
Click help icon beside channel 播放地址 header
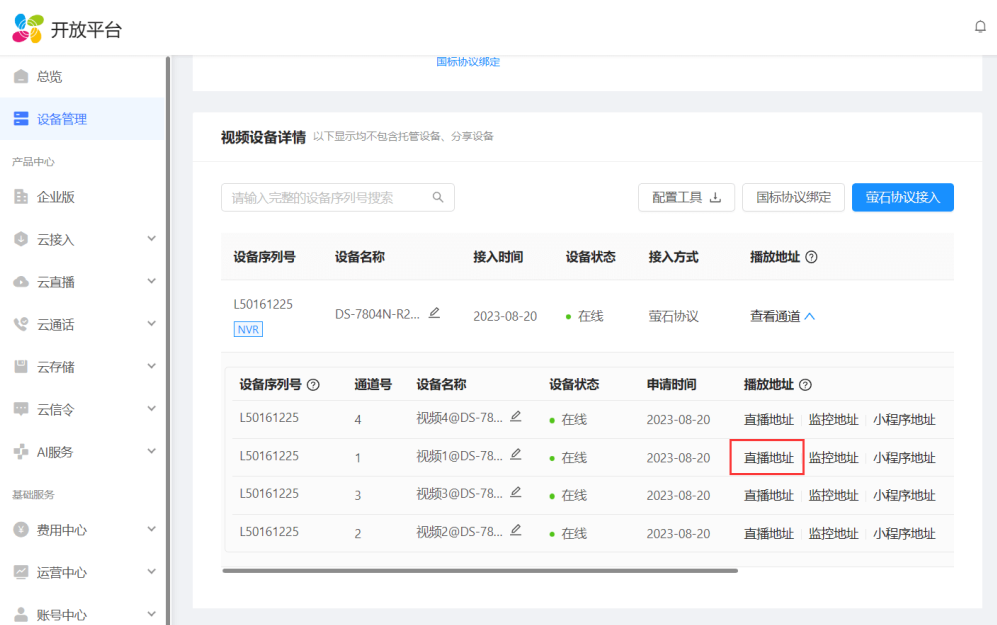(805, 385)
